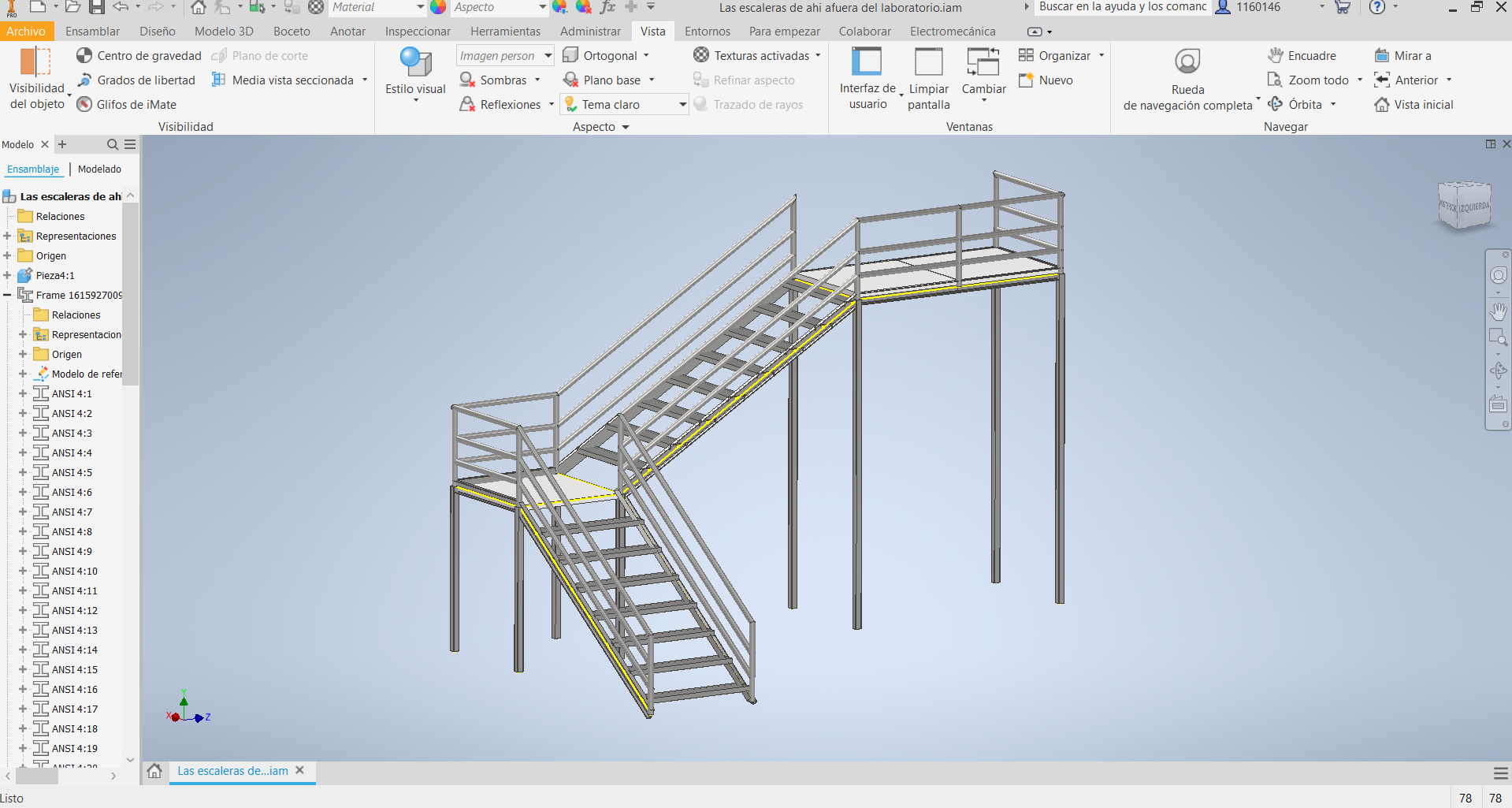Expand ANSI 4:10 tree node
The width and height of the screenshot is (1512, 808).
23,572
